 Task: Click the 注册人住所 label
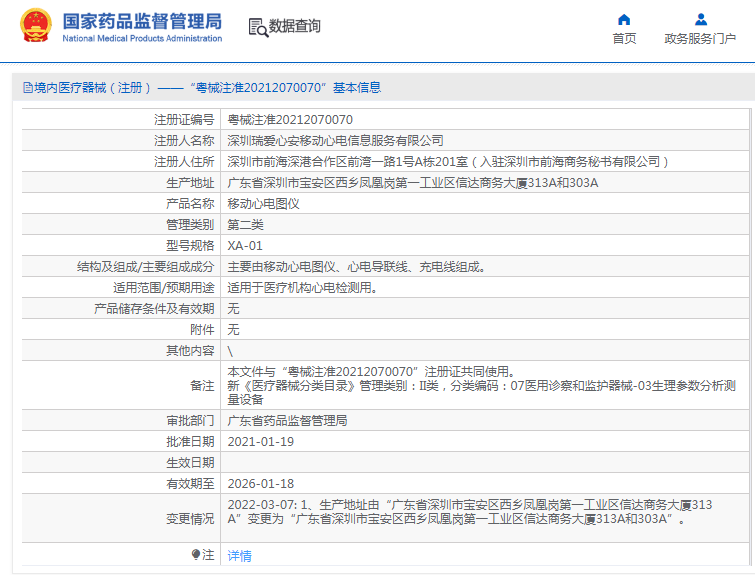(184, 162)
